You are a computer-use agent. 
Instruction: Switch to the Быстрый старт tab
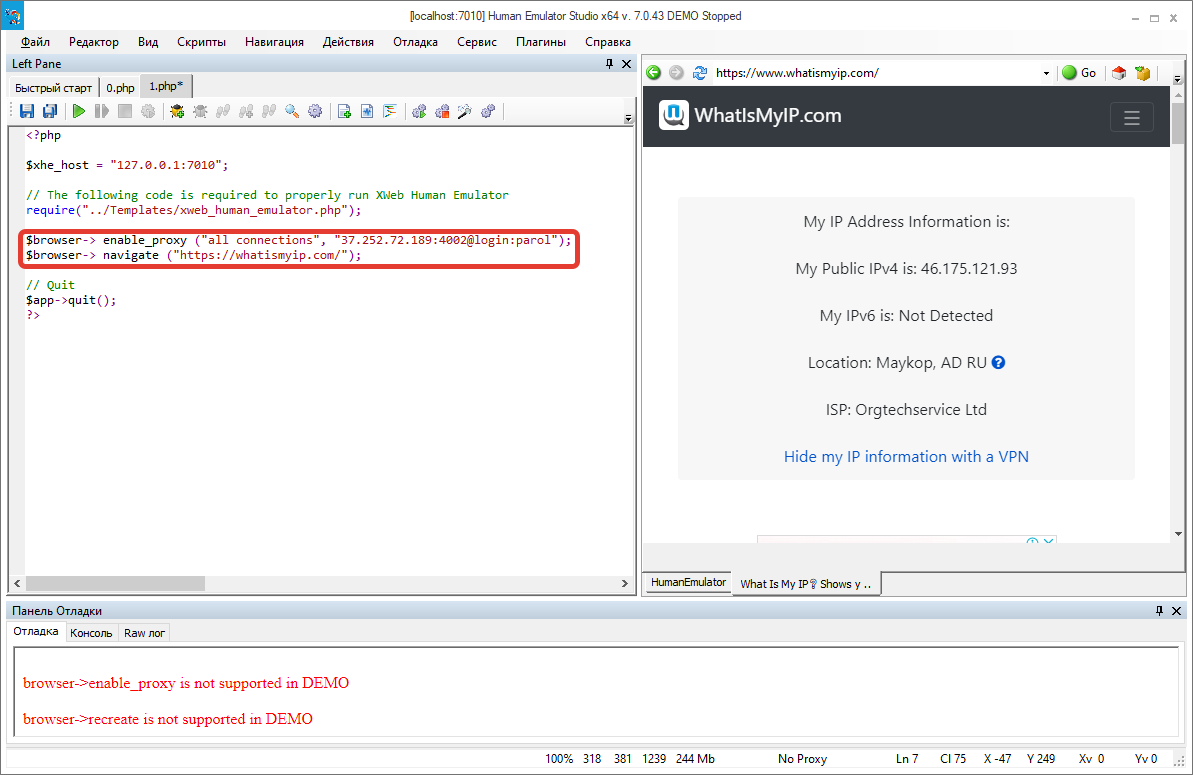coord(53,87)
